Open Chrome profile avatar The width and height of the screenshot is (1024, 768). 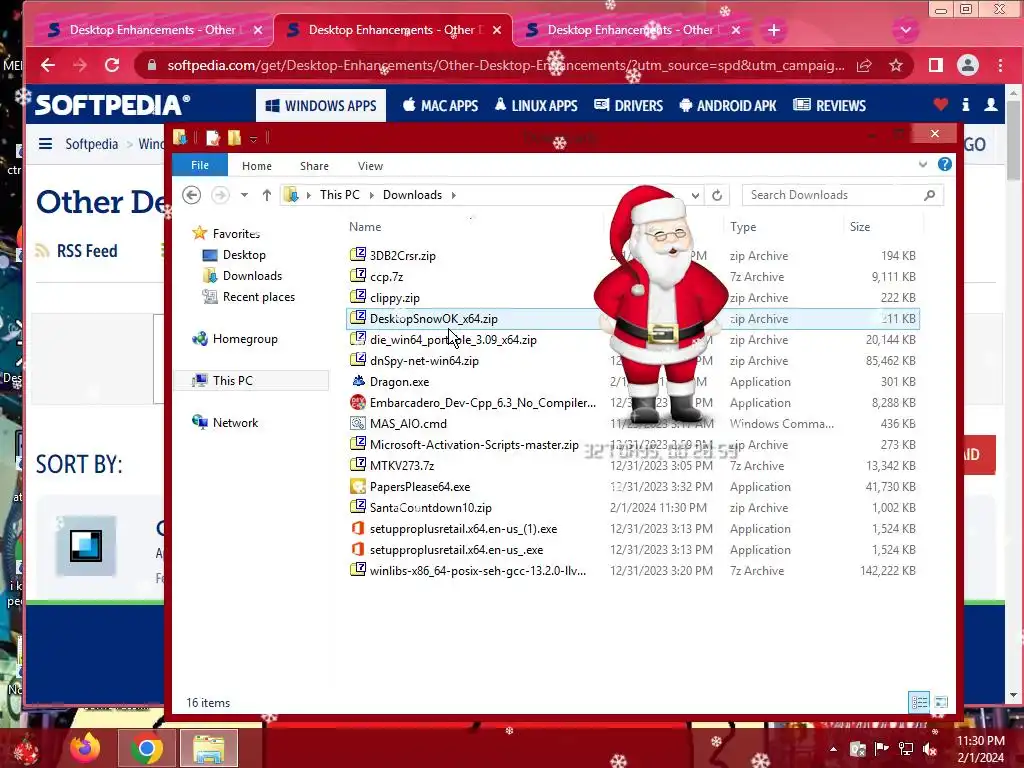pyautogui.click(x=968, y=65)
